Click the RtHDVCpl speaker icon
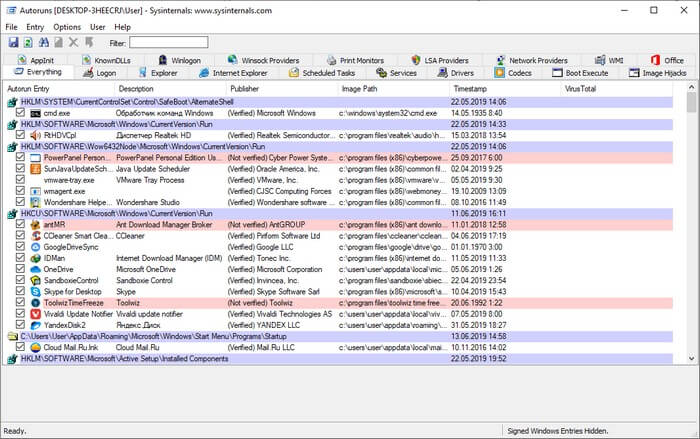Screen dimensions: 700x439 (x=35, y=135)
